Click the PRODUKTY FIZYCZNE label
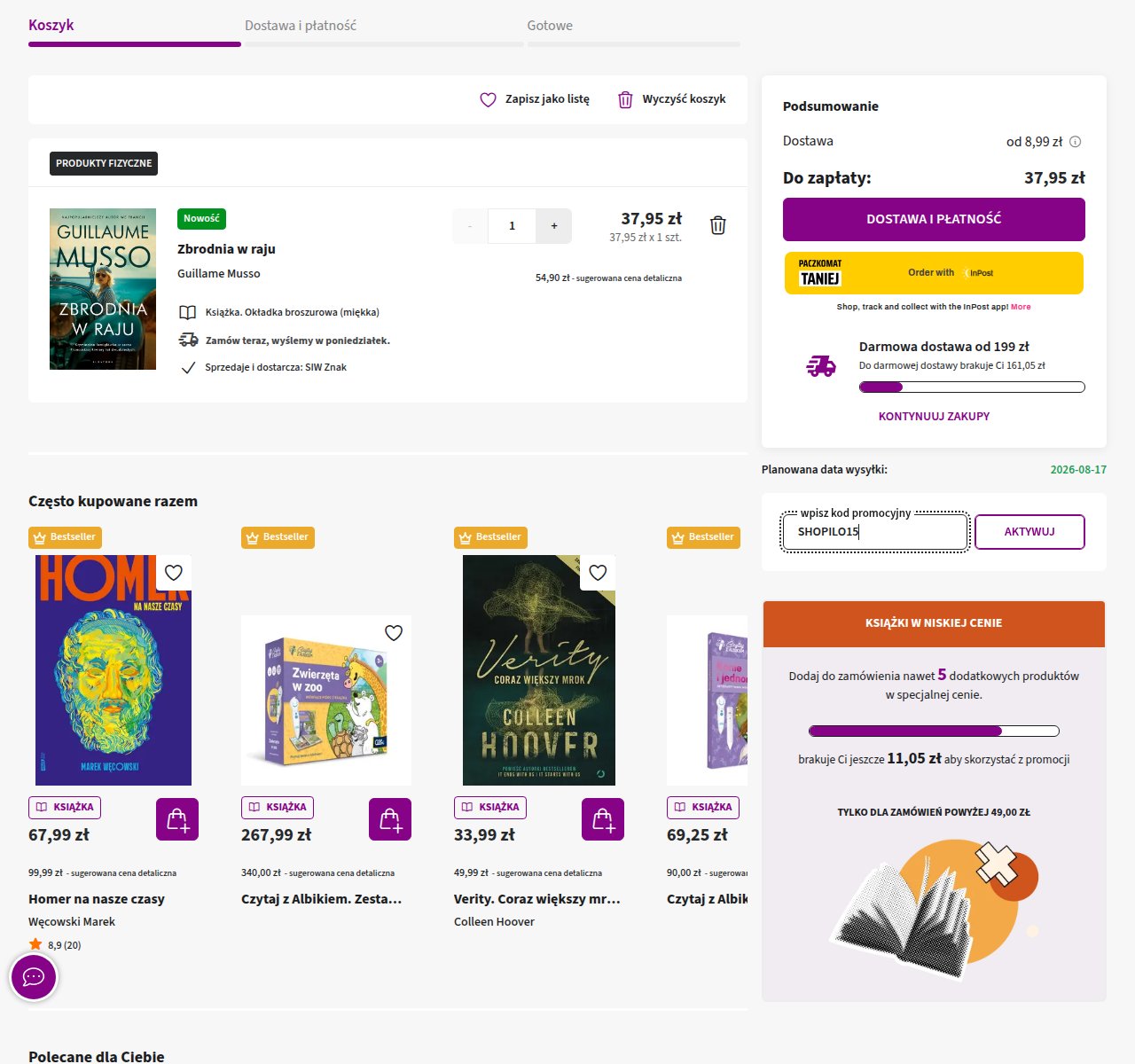The image size is (1135, 1064). pos(104,163)
